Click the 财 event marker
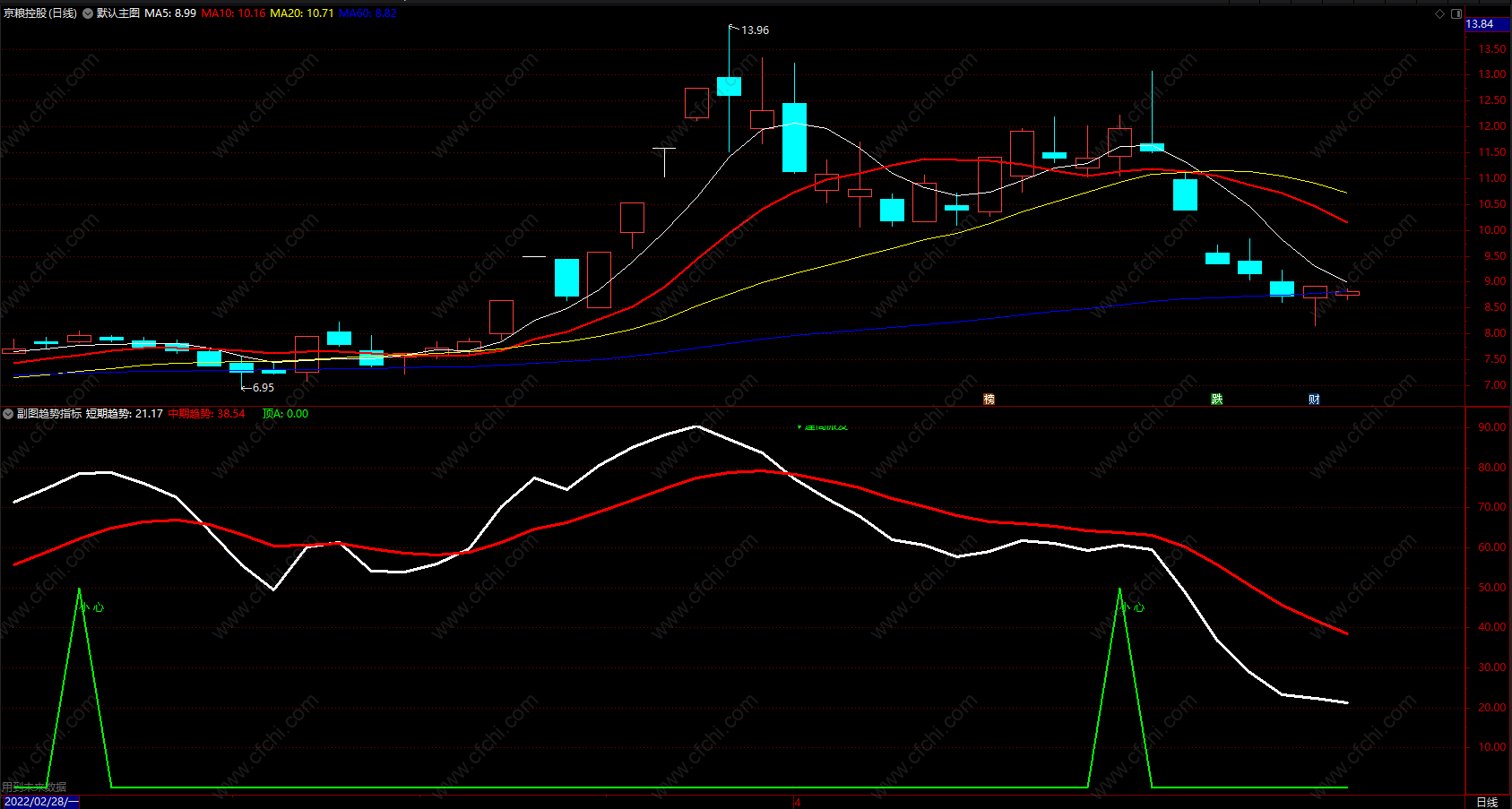Image resolution: width=1512 pixels, height=809 pixels. (1314, 400)
